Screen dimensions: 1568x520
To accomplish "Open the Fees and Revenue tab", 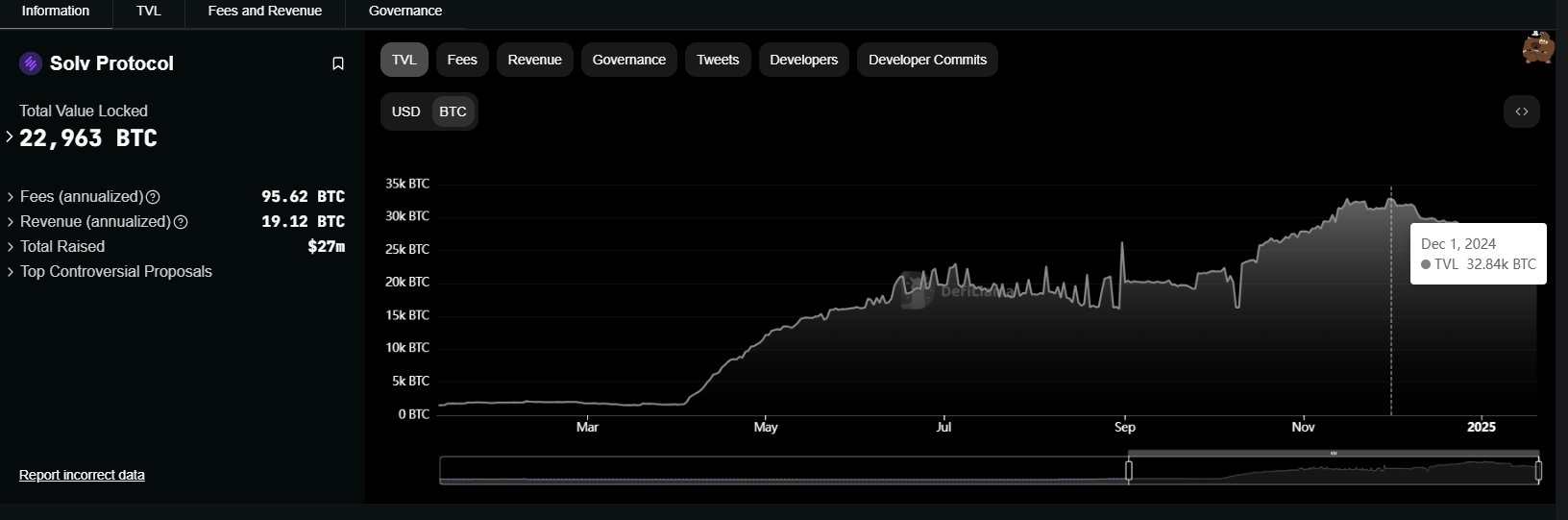I will point(264,12).
